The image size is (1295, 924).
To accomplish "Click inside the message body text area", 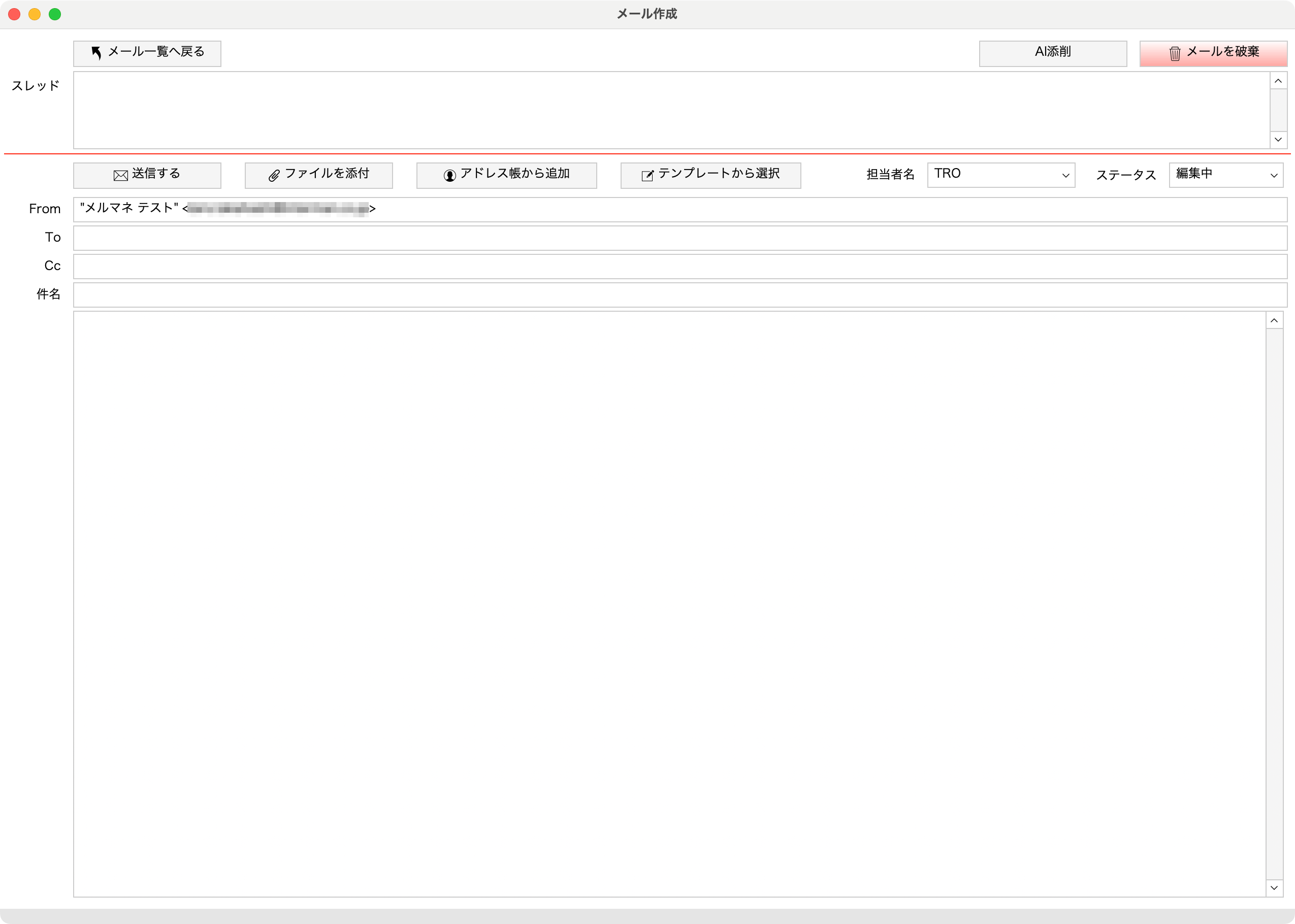I will tap(670, 604).
